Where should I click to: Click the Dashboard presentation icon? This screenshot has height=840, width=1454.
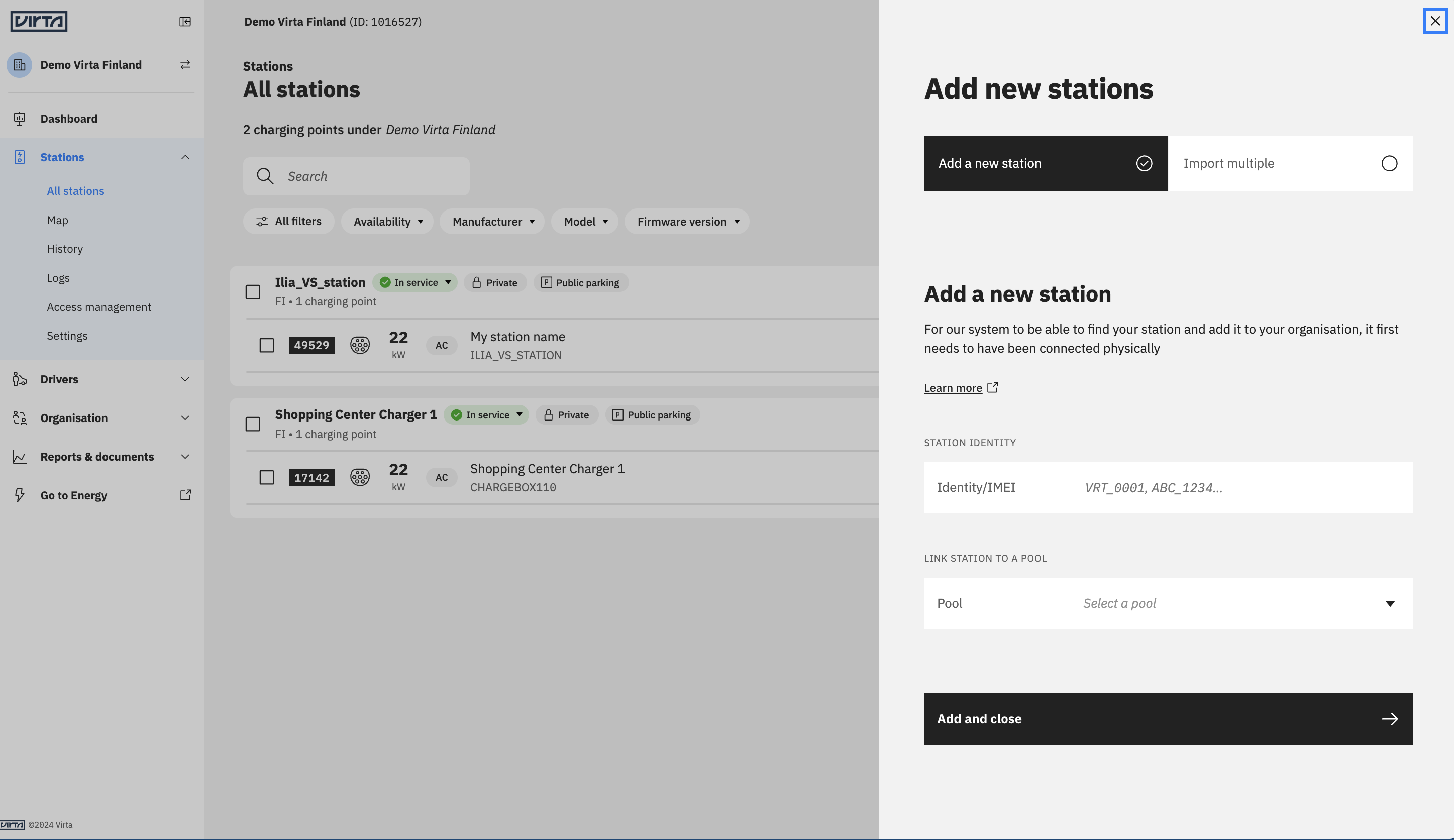pos(20,118)
